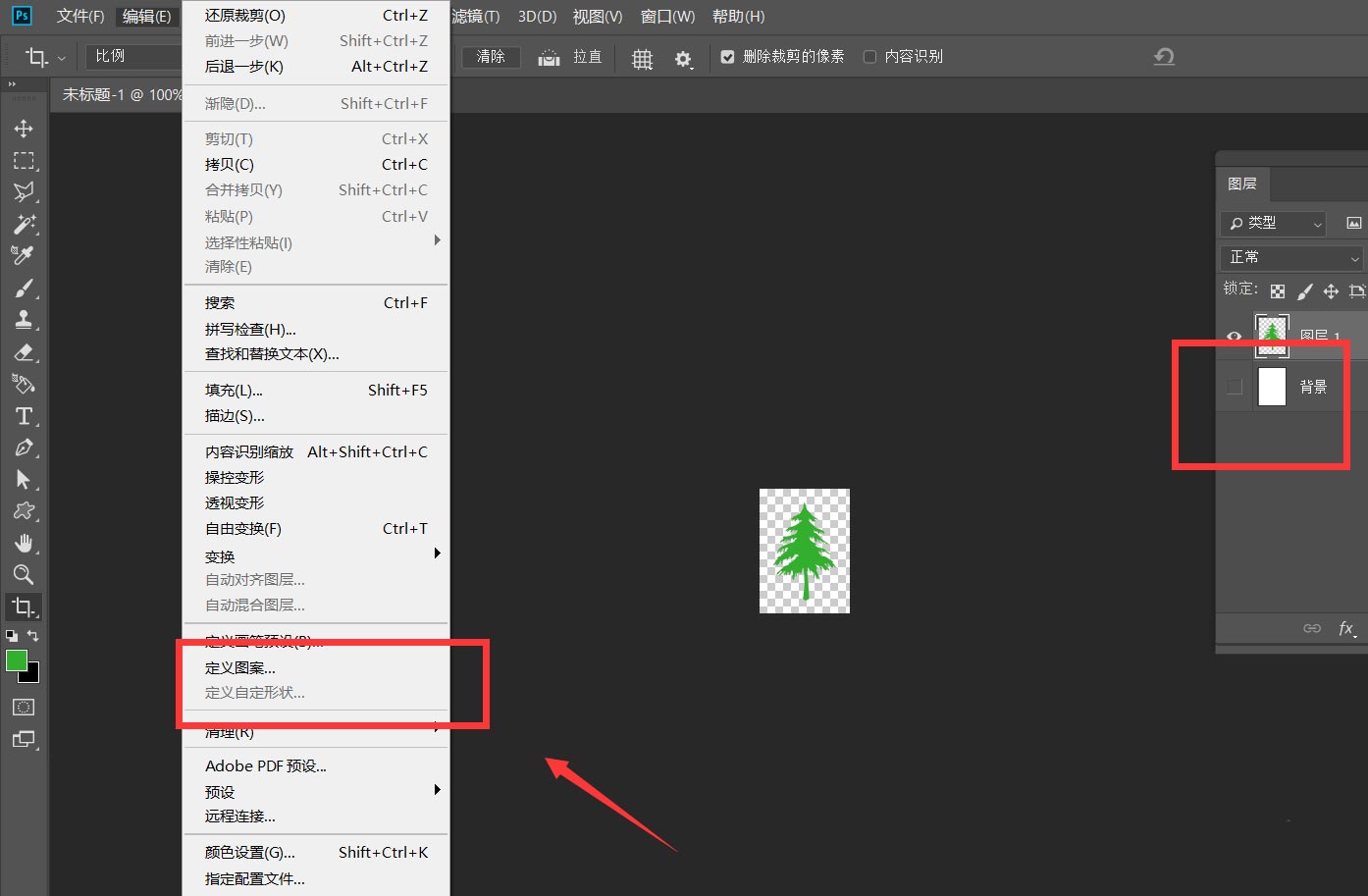Select the Eraser tool
This screenshot has width=1368, height=896.
click(25, 352)
